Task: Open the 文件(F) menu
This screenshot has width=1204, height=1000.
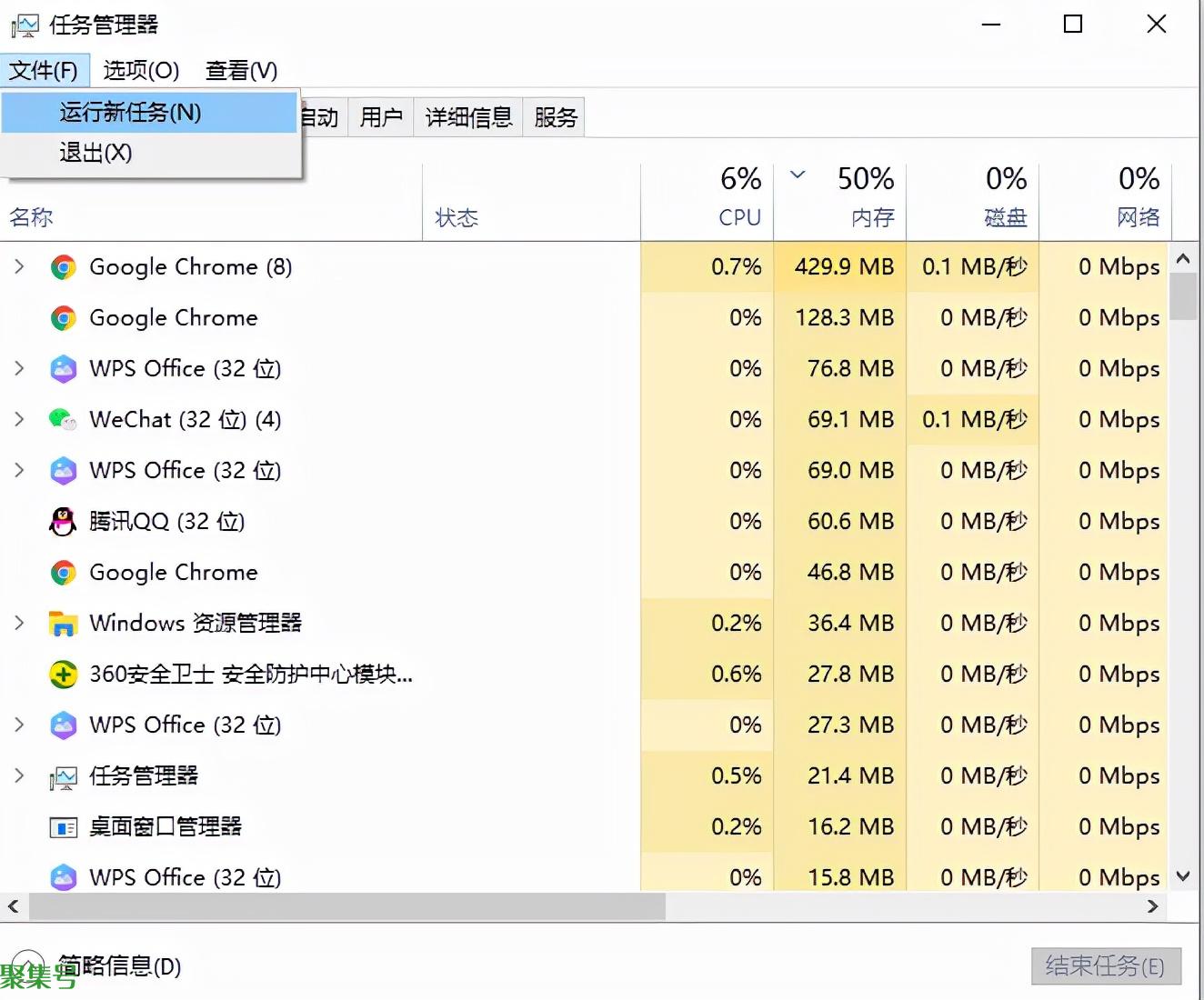Action: click(45, 70)
